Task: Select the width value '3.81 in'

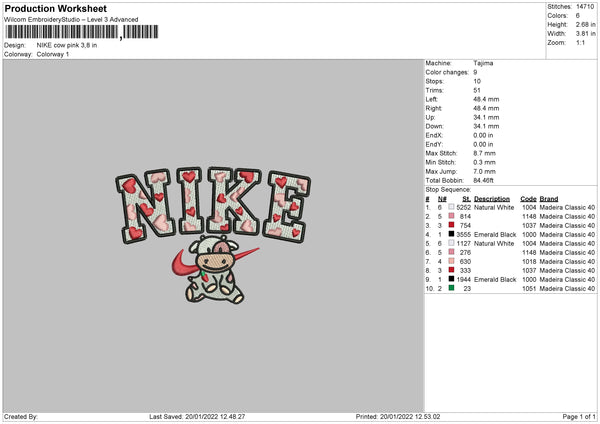Action: point(585,34)
